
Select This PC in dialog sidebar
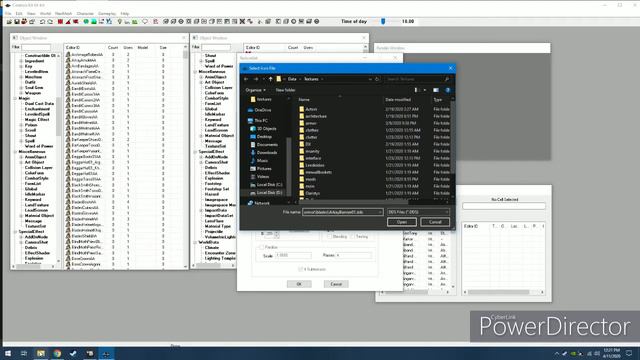[x=261, y=121]
